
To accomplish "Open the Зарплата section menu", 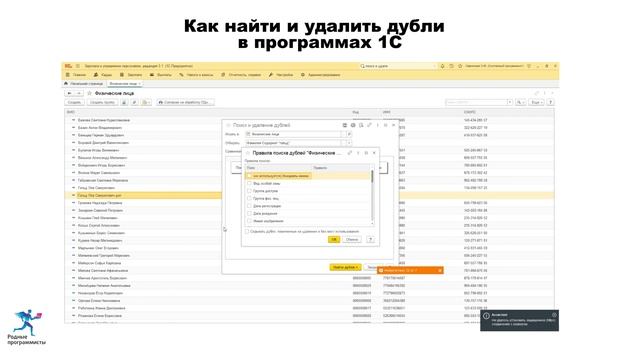I will (131, 75).
